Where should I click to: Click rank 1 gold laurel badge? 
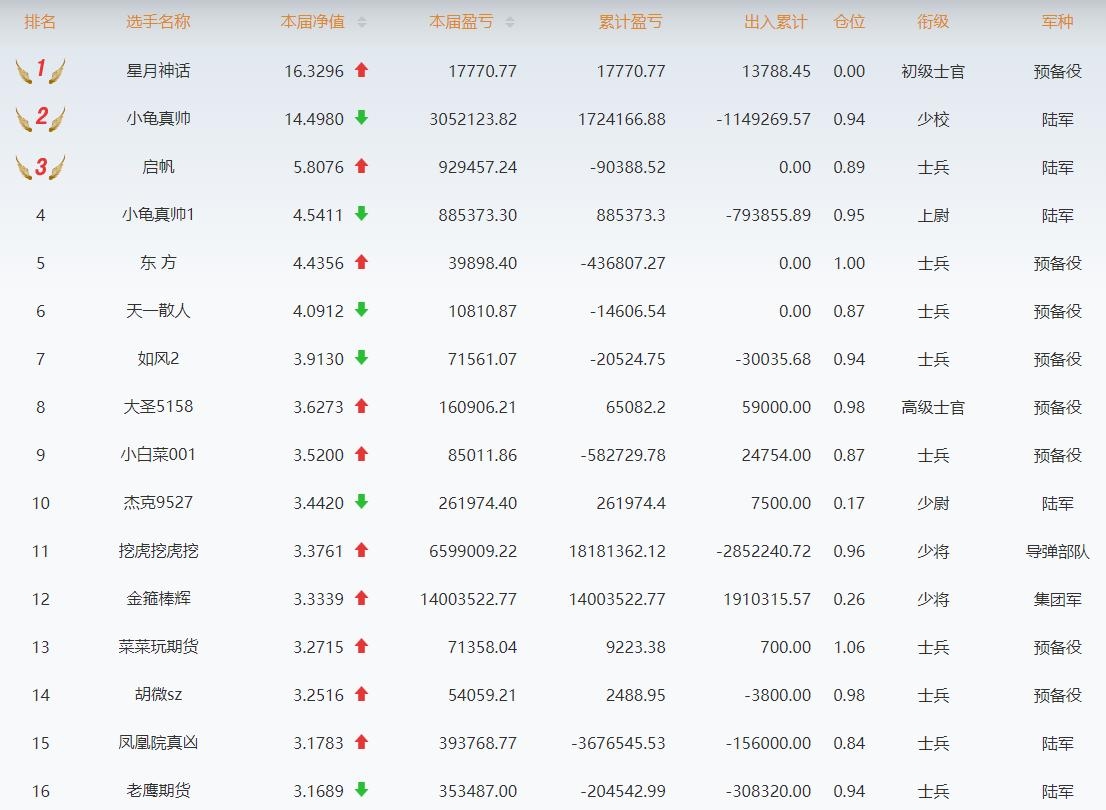pos(40,71)
